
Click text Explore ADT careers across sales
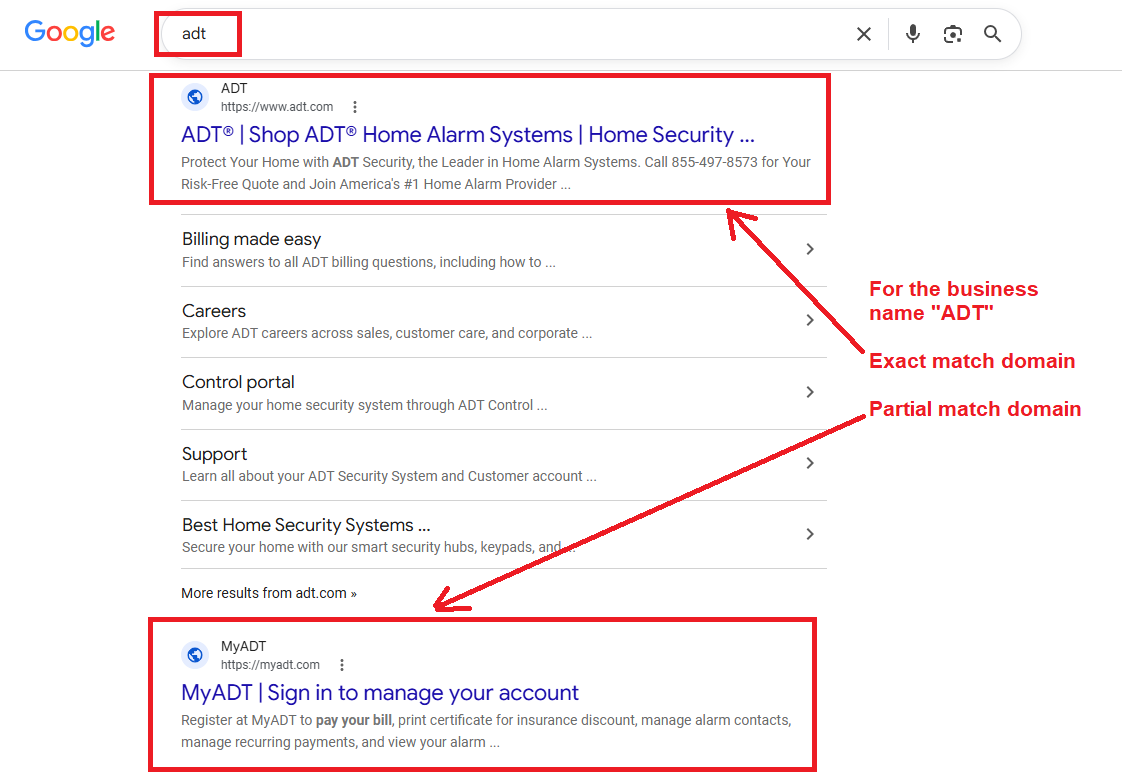click(387, 334)
